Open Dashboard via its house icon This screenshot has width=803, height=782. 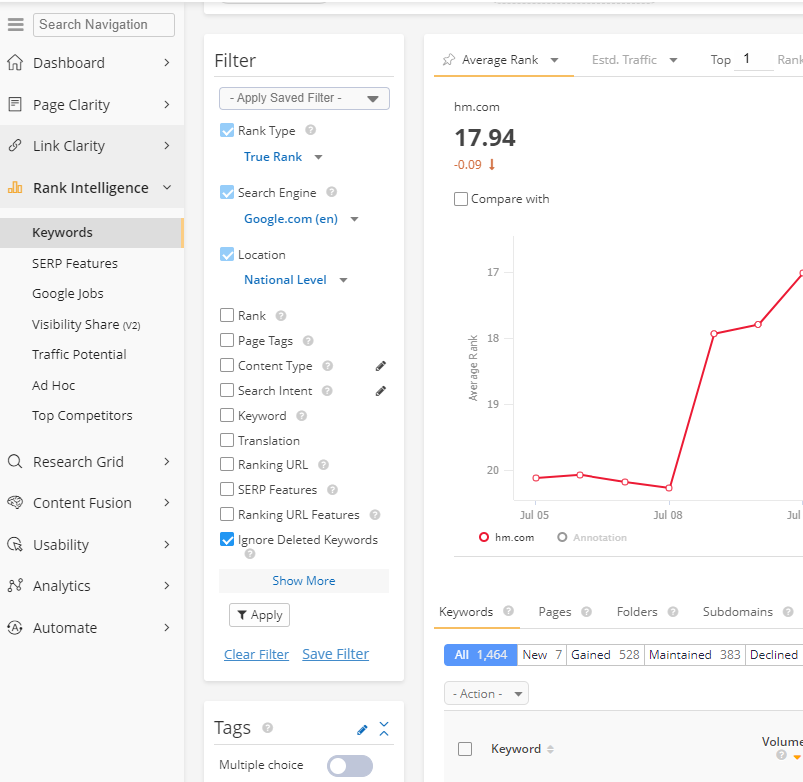coord(15,63)
